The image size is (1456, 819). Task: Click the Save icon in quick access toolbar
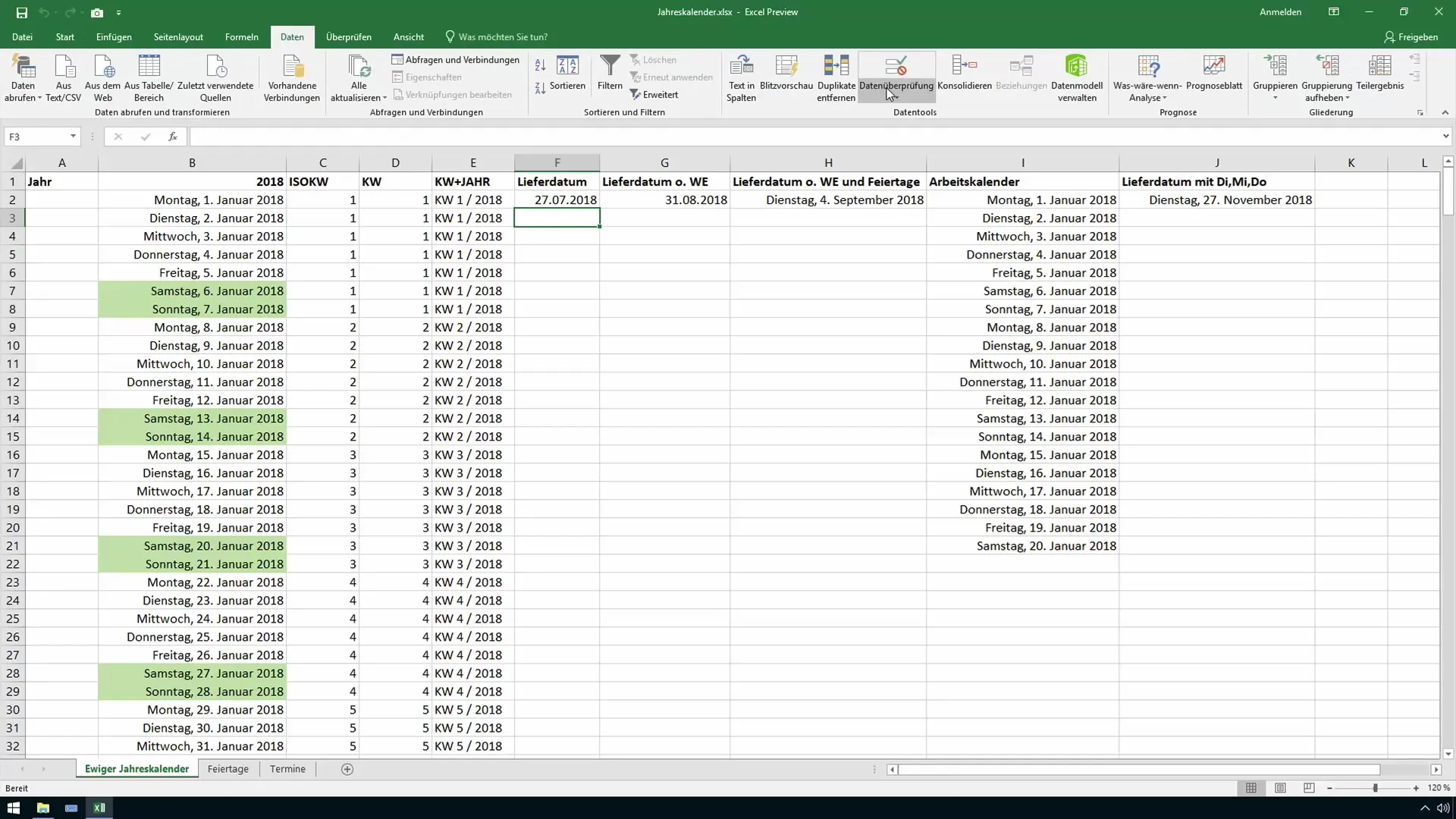tap(21, 12)
